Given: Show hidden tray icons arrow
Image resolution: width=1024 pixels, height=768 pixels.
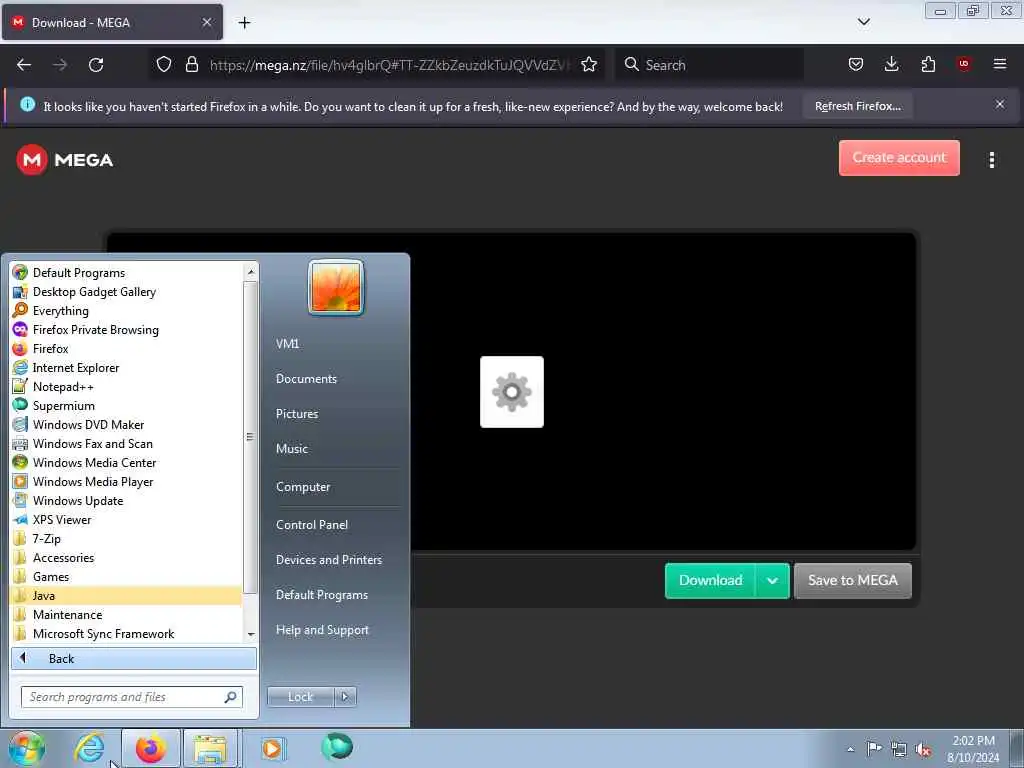Looking at the screenshot, I should (x=850, y=749).
